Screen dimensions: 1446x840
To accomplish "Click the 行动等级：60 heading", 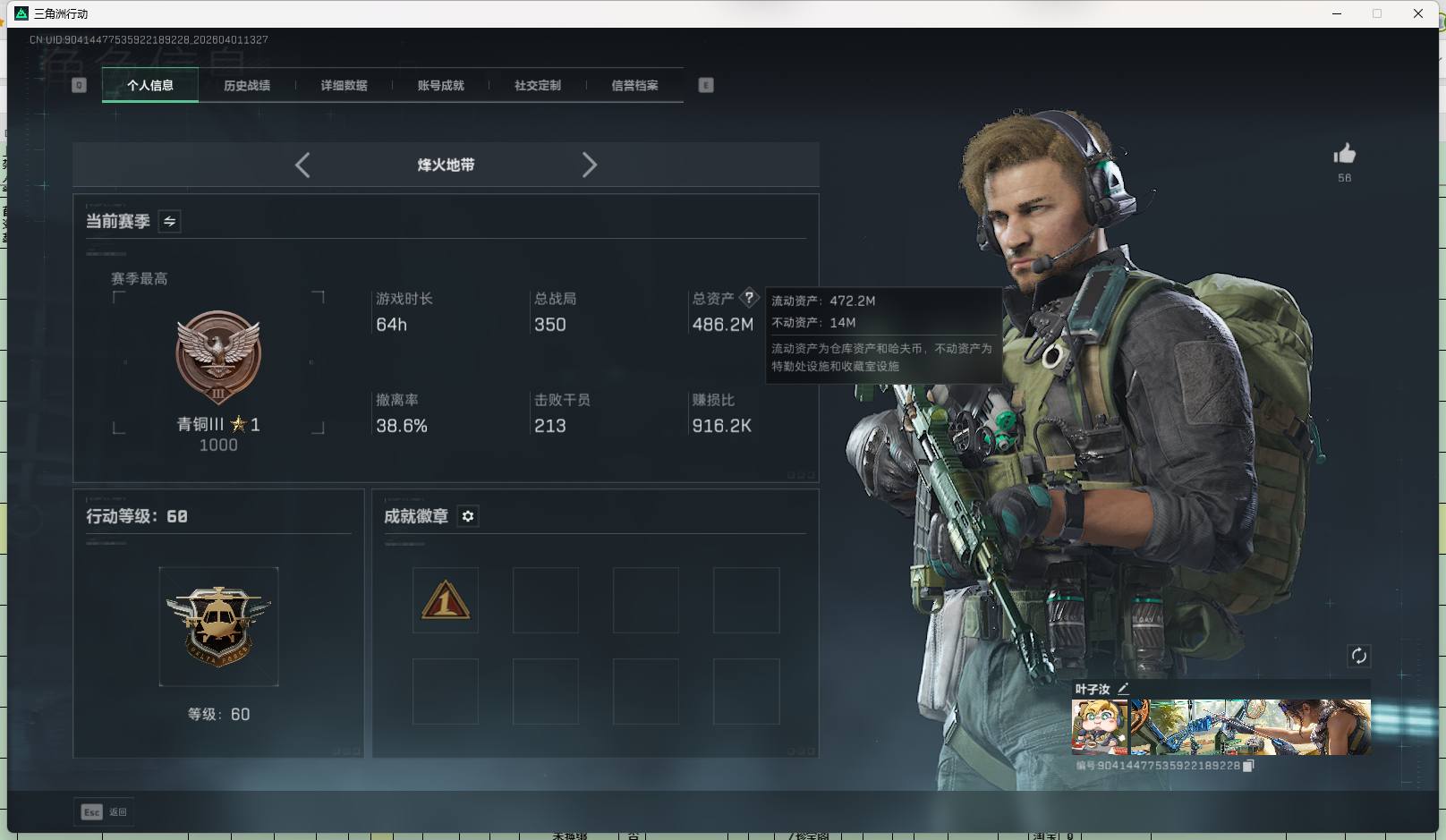I will click(137, 516).
